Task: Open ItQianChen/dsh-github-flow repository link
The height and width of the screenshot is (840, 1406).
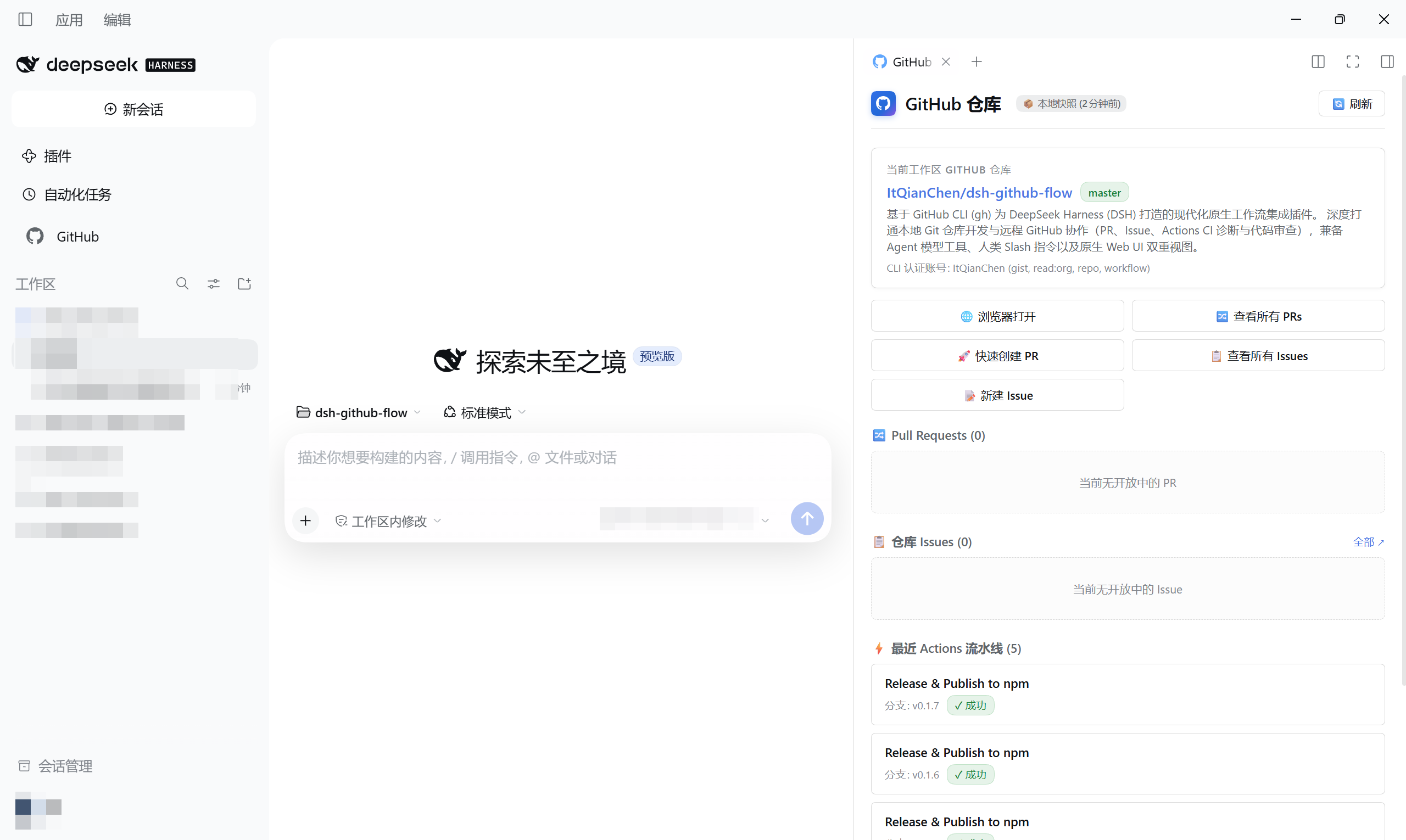Action: [979, 193]
